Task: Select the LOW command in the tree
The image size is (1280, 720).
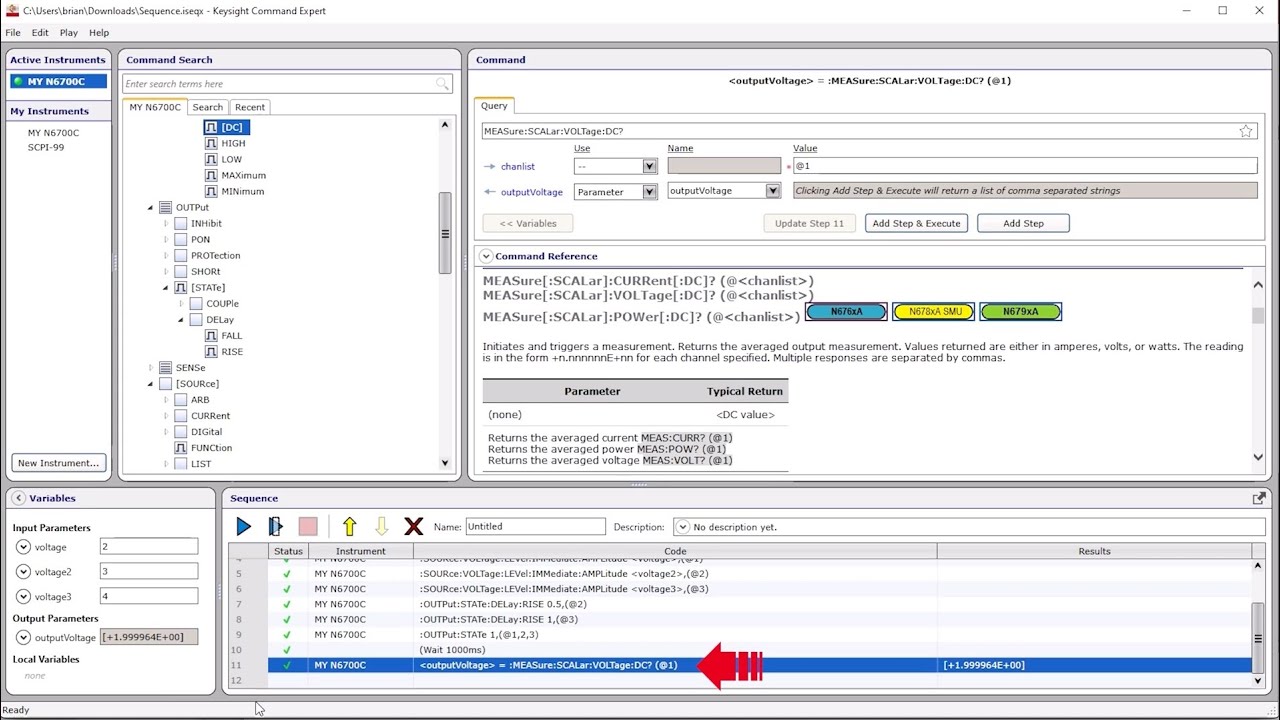Action: tap(224, 159)
